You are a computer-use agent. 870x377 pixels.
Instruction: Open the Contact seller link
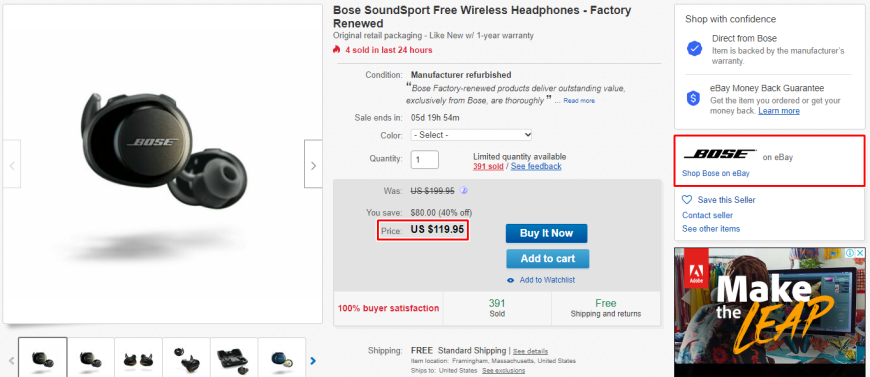[707, 215]
